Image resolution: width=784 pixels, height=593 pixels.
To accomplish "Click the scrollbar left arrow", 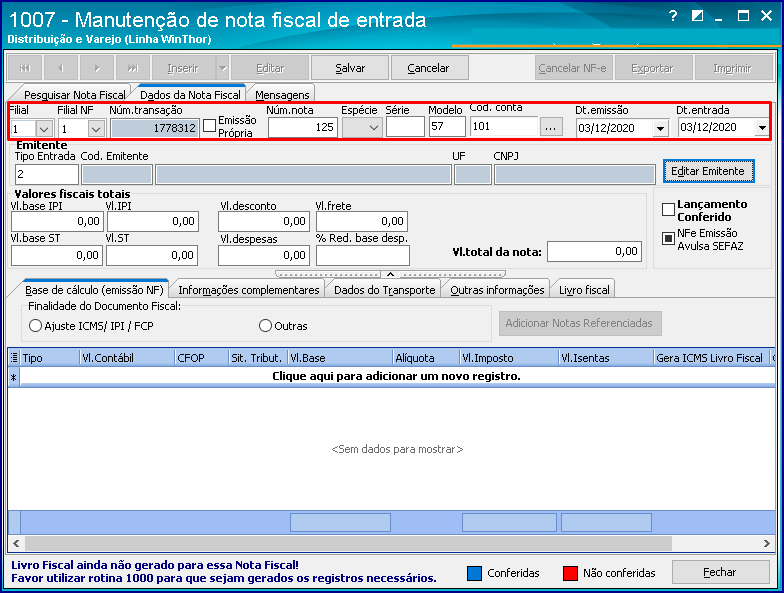I will pyautogui.click(x=16, y=543).
